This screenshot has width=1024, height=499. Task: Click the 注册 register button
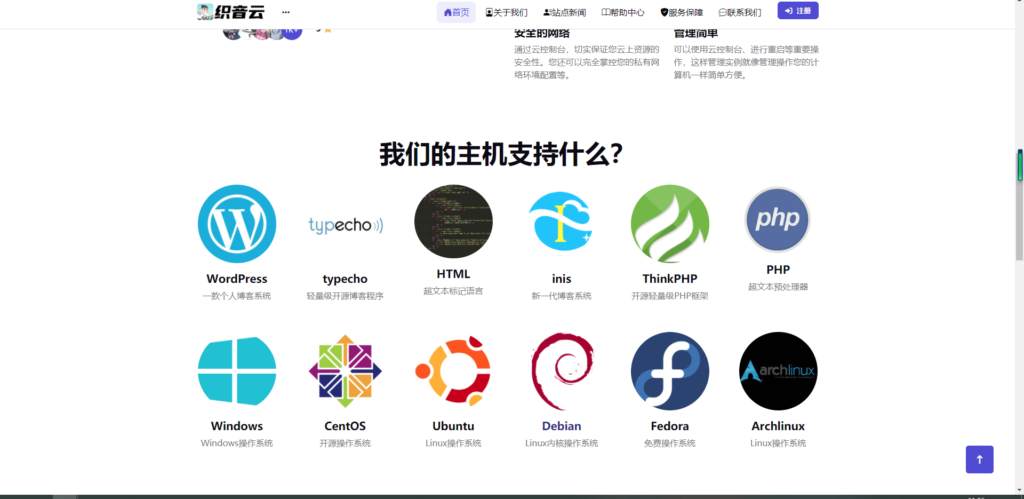click(x=798, y=11)
